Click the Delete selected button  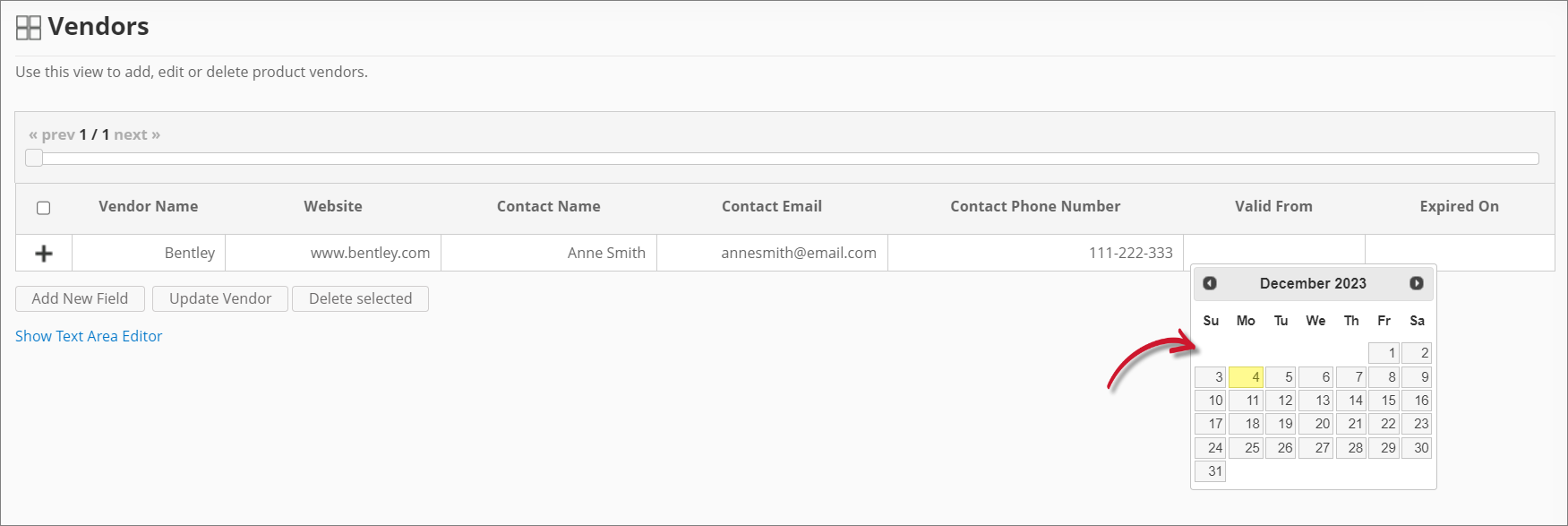coord(360,298)
